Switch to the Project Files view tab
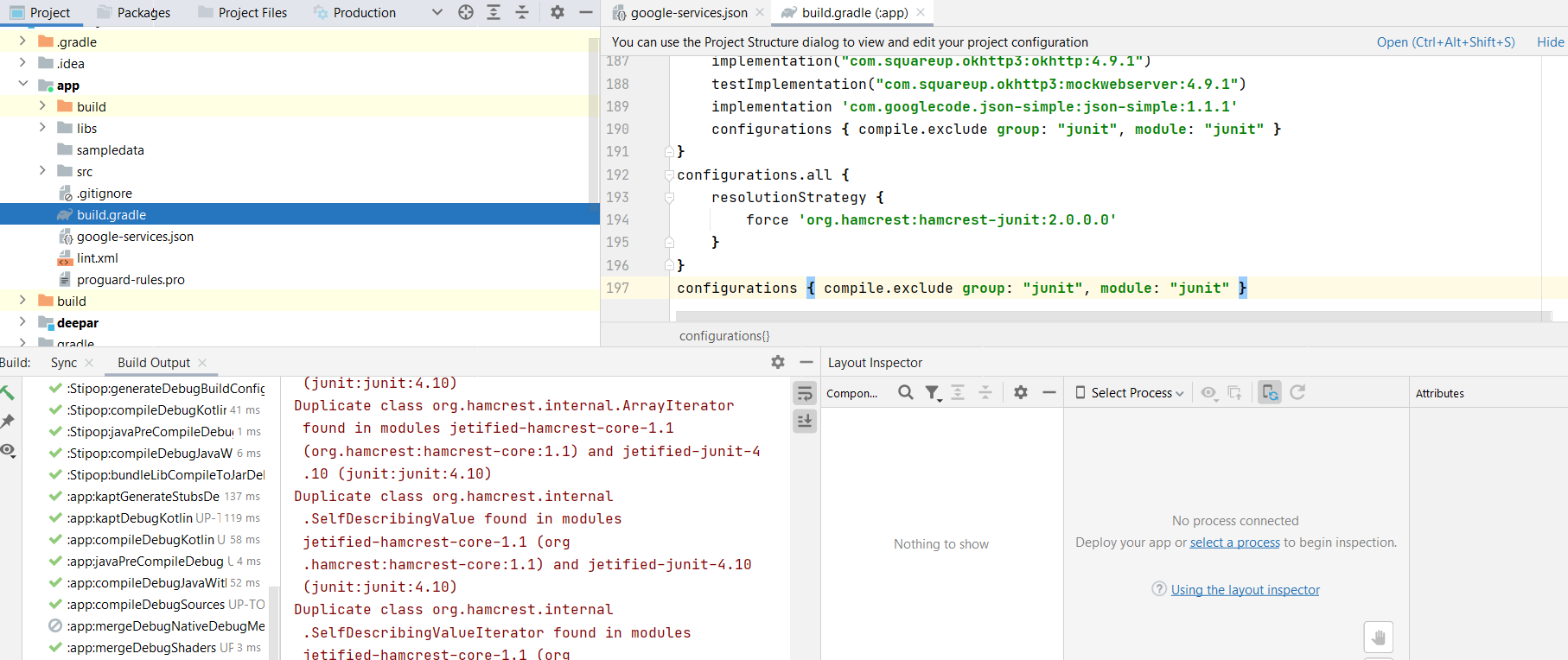This screenshot has height=660, width=1568. pyautogui.click(x=243, y=12)
